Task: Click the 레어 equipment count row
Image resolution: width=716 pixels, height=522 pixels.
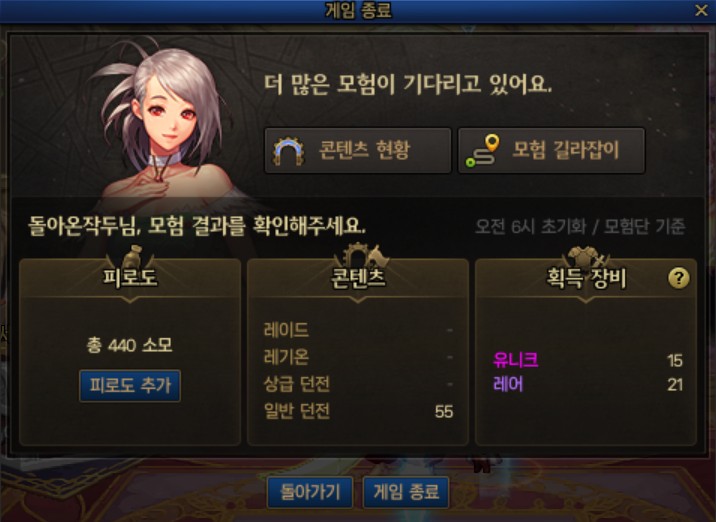Action: (x=588, y=385)
